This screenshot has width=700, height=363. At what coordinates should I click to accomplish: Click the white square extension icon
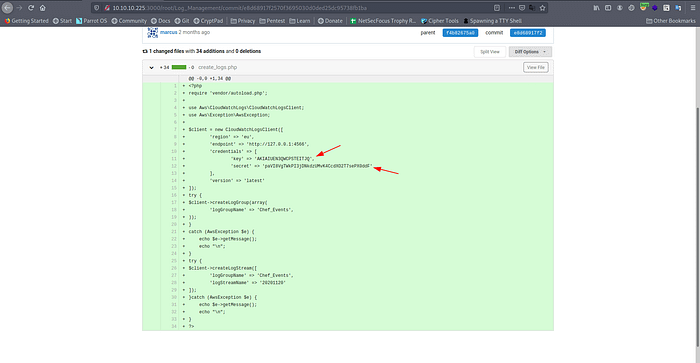point(666,8)
